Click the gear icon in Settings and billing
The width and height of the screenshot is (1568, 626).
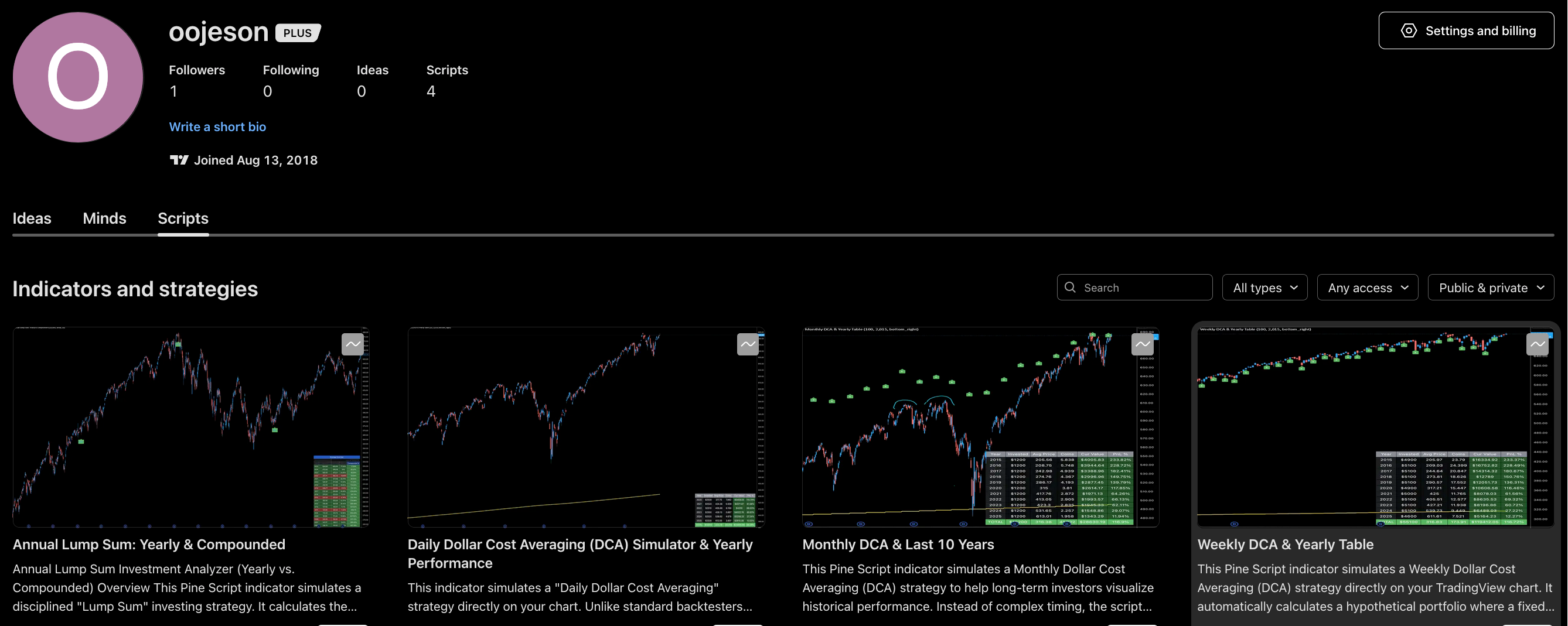[x=1409, y=30]
